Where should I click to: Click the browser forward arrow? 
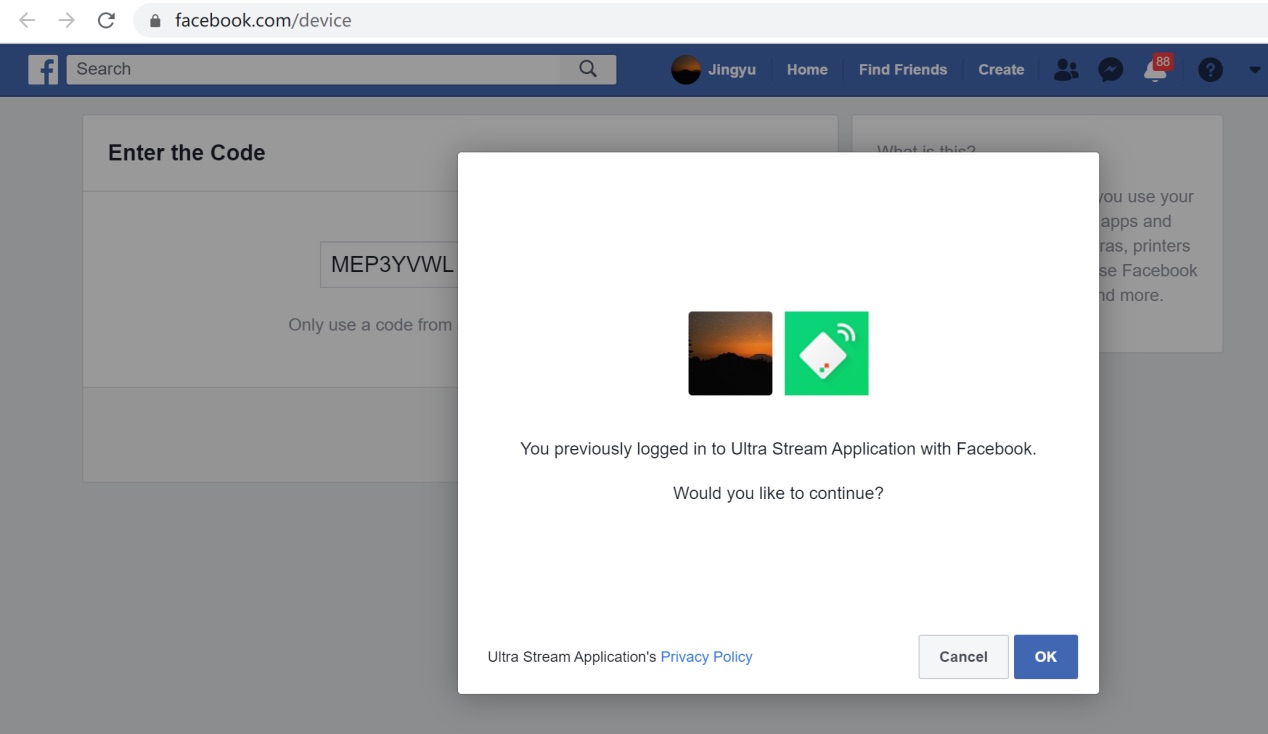[67, 20]
